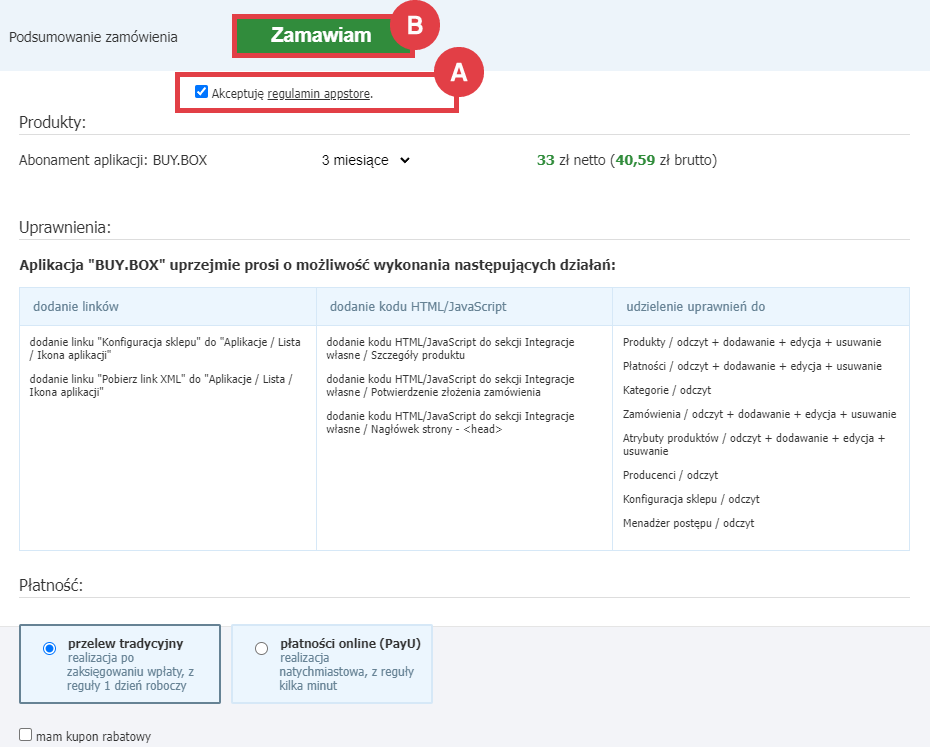Click the Płatność section heading
Screen dimensions: 930x747
click(x=51, y=585)
